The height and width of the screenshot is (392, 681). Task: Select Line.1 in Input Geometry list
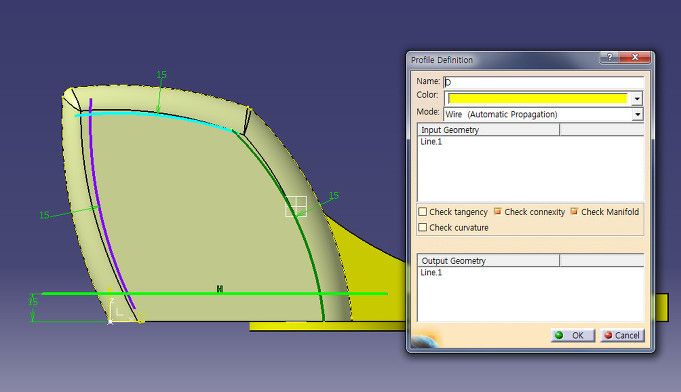pos(431,142)
